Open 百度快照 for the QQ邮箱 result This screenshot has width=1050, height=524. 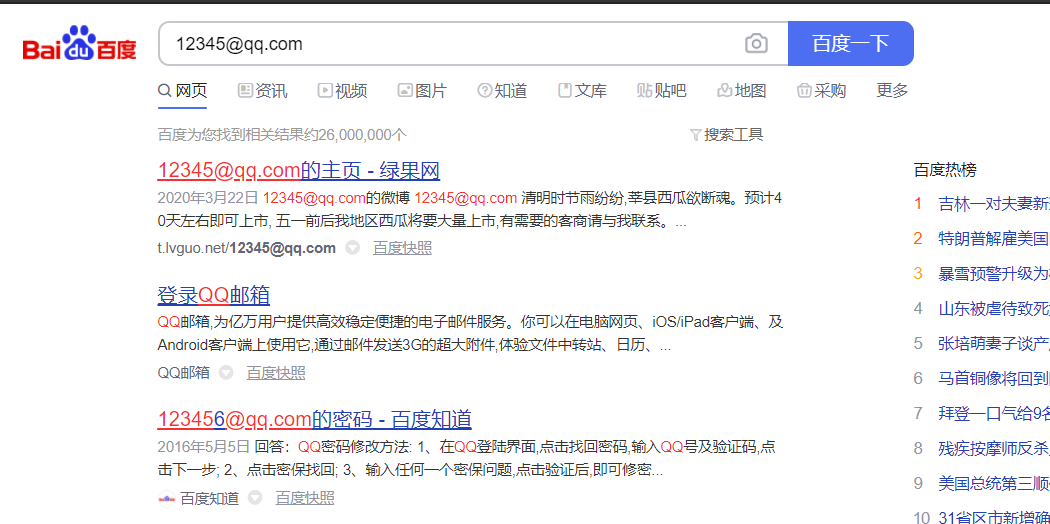(x=276, y=372)
